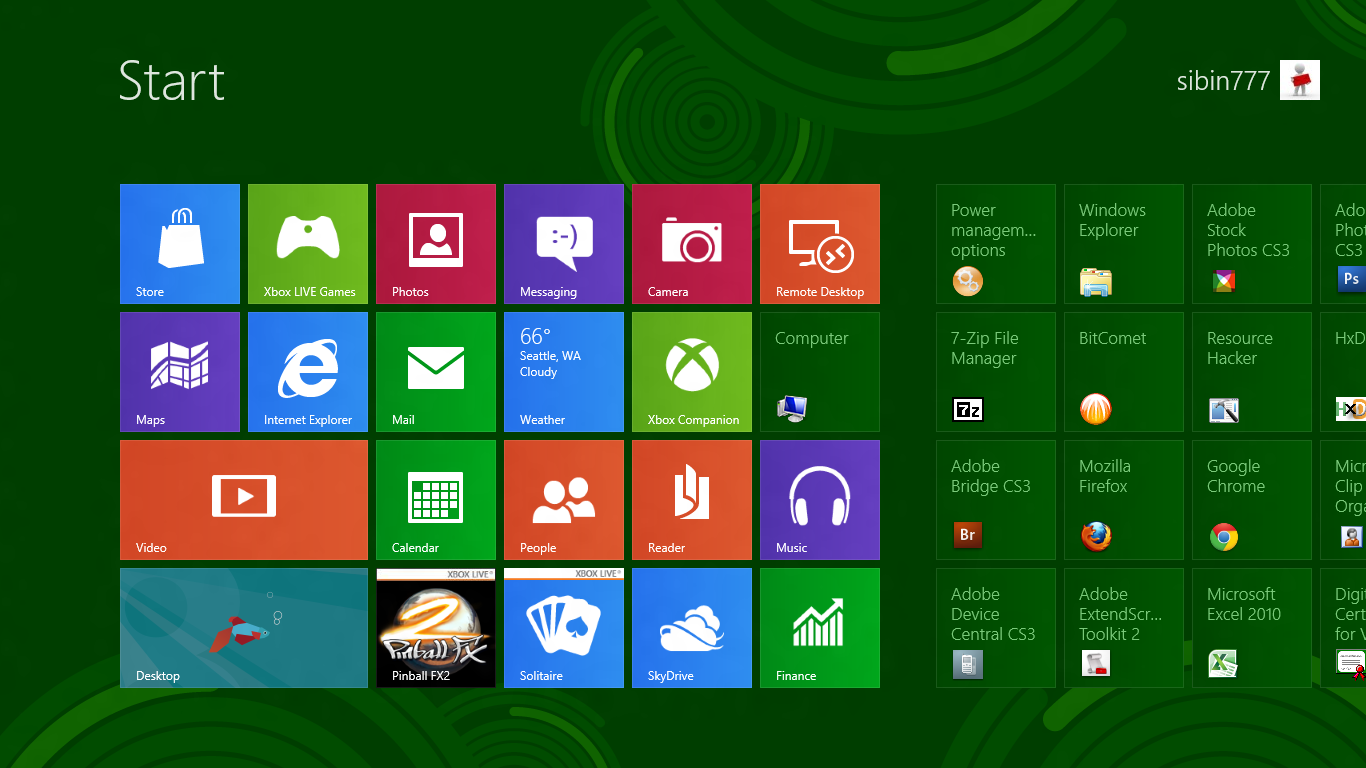Start the Maps app
This screenshot has height=768, width=1366.
[180, 371]
